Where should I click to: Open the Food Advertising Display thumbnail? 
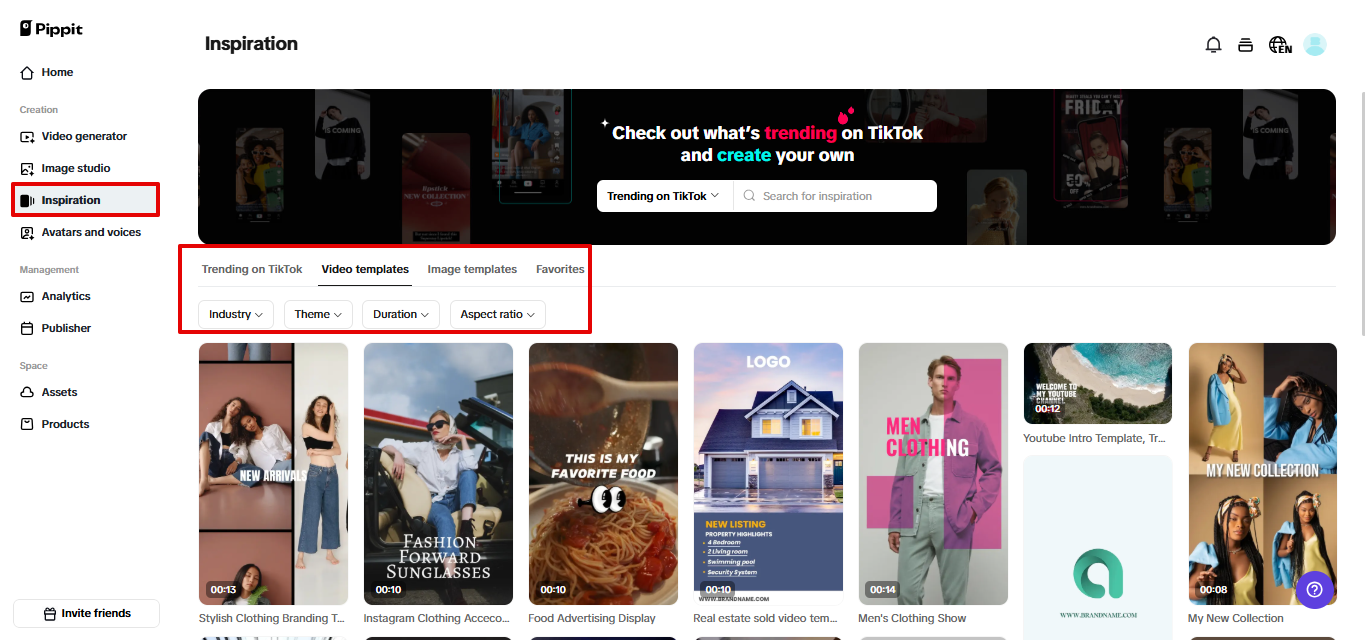pos(603,473)
